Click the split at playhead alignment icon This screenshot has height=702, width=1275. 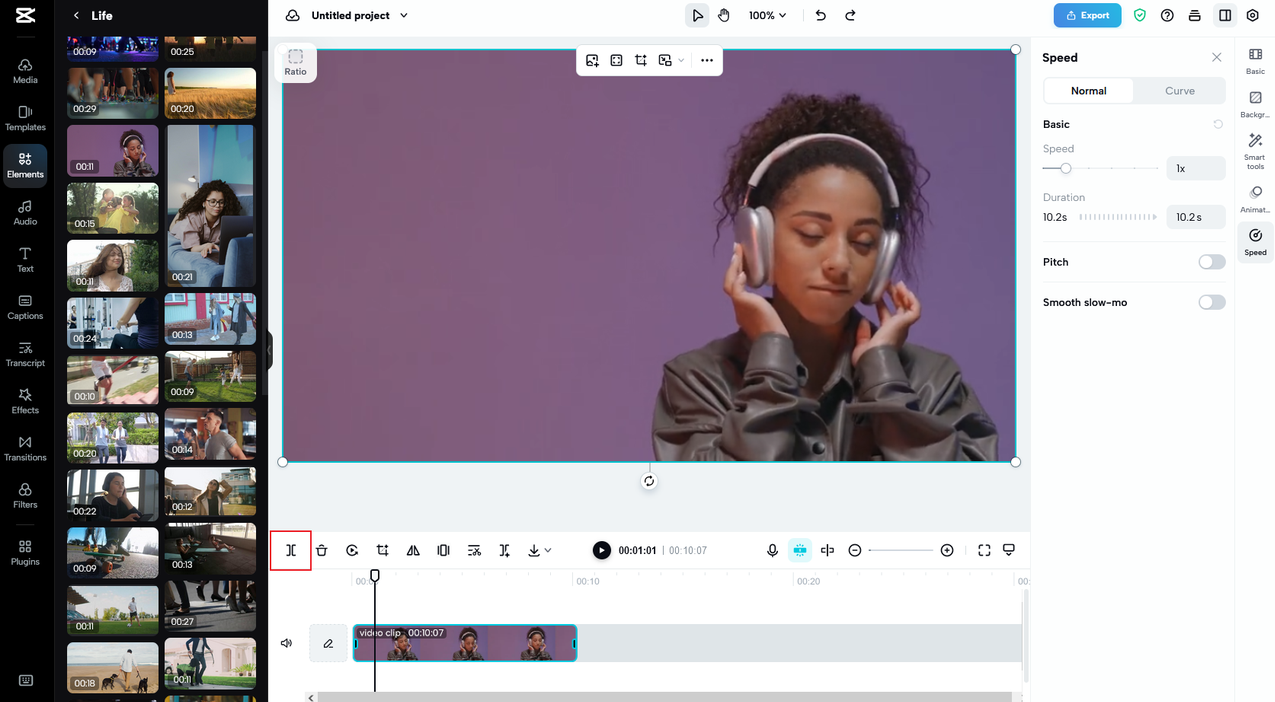pos(827,550)
